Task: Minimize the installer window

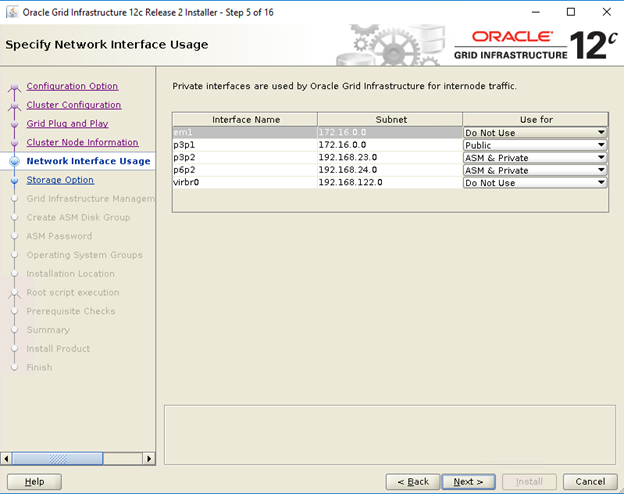Action: [x=536, y=12]
